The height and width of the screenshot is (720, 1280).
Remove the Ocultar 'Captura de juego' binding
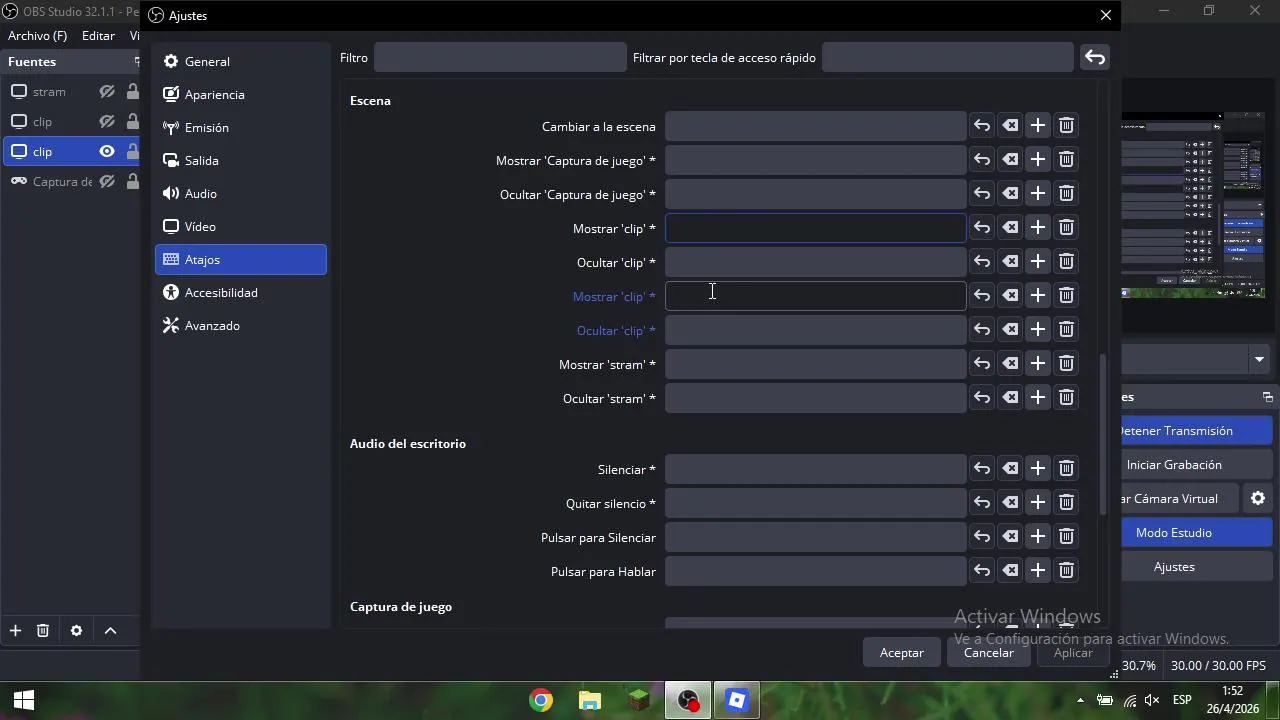[1066, 194]
